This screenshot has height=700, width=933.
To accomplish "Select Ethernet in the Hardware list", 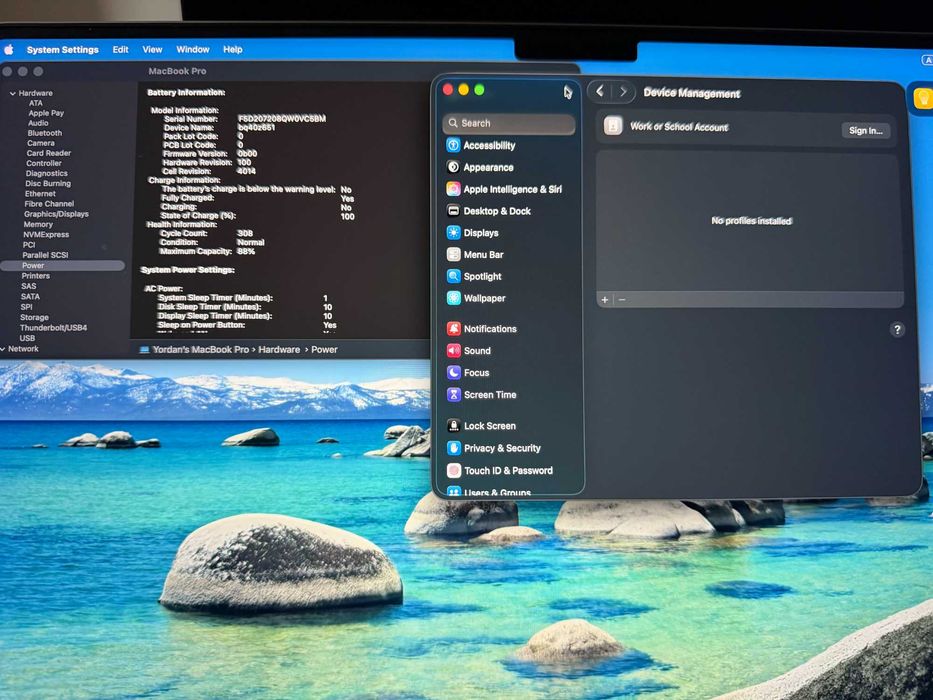I will [x=40, y=193].
